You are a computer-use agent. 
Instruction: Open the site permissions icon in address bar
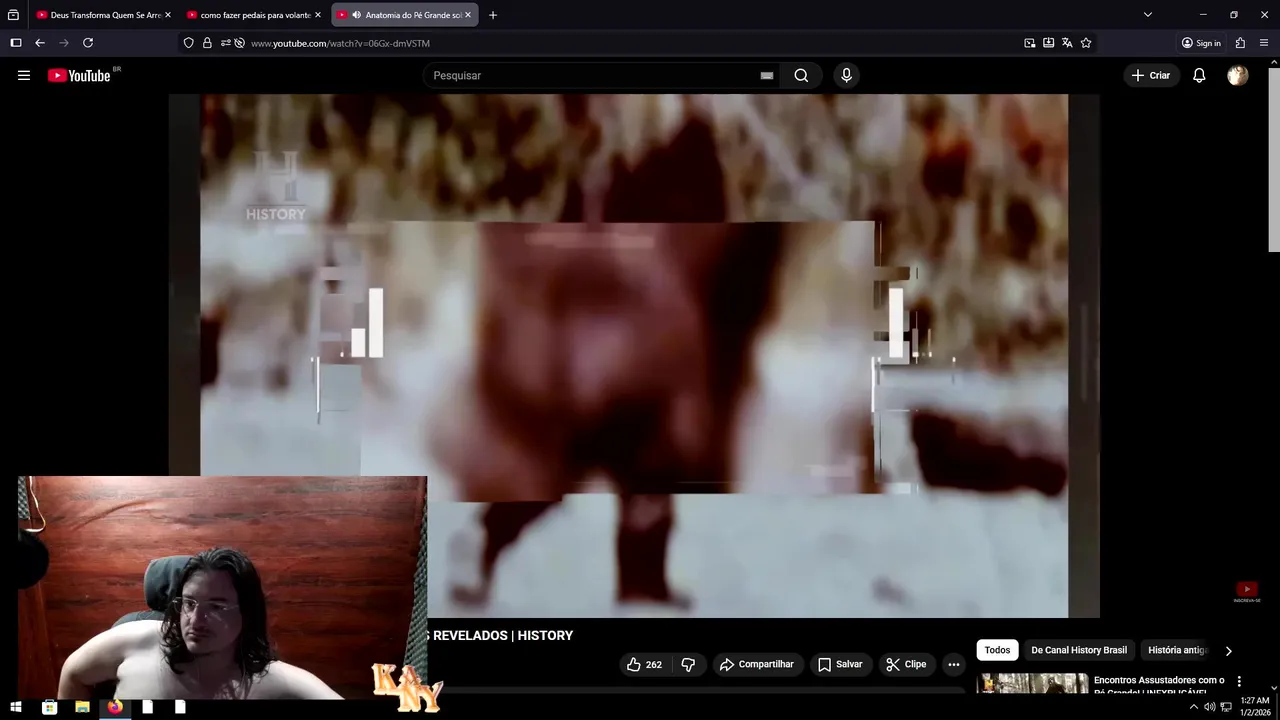click(x=225, y=43)
